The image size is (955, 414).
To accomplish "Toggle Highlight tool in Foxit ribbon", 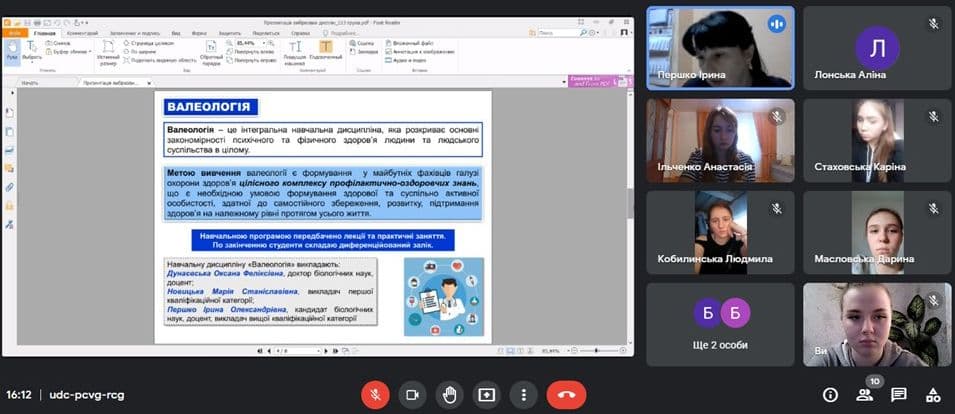I will coord(326,52).
